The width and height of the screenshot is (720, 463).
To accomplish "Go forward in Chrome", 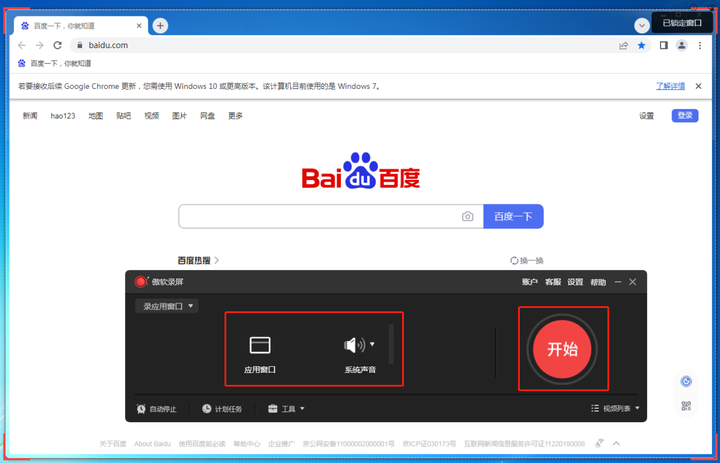I will pos(39,45).
